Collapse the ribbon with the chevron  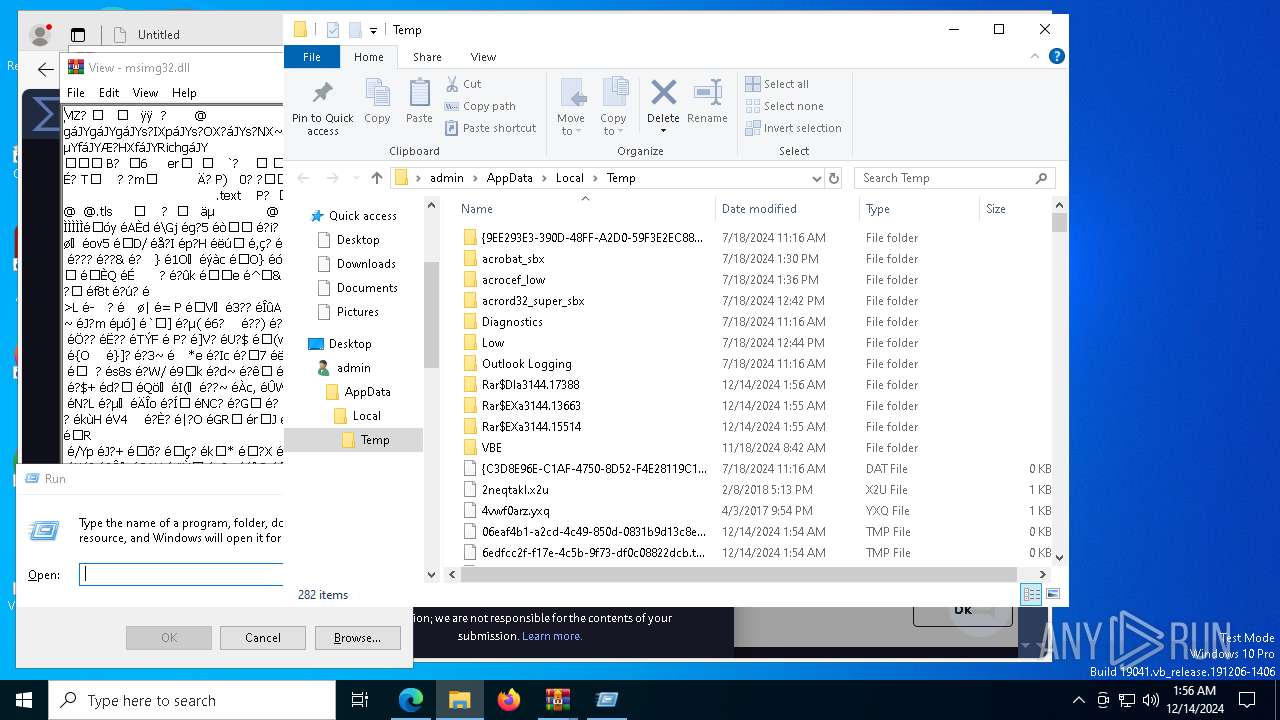coord(1036,57)
